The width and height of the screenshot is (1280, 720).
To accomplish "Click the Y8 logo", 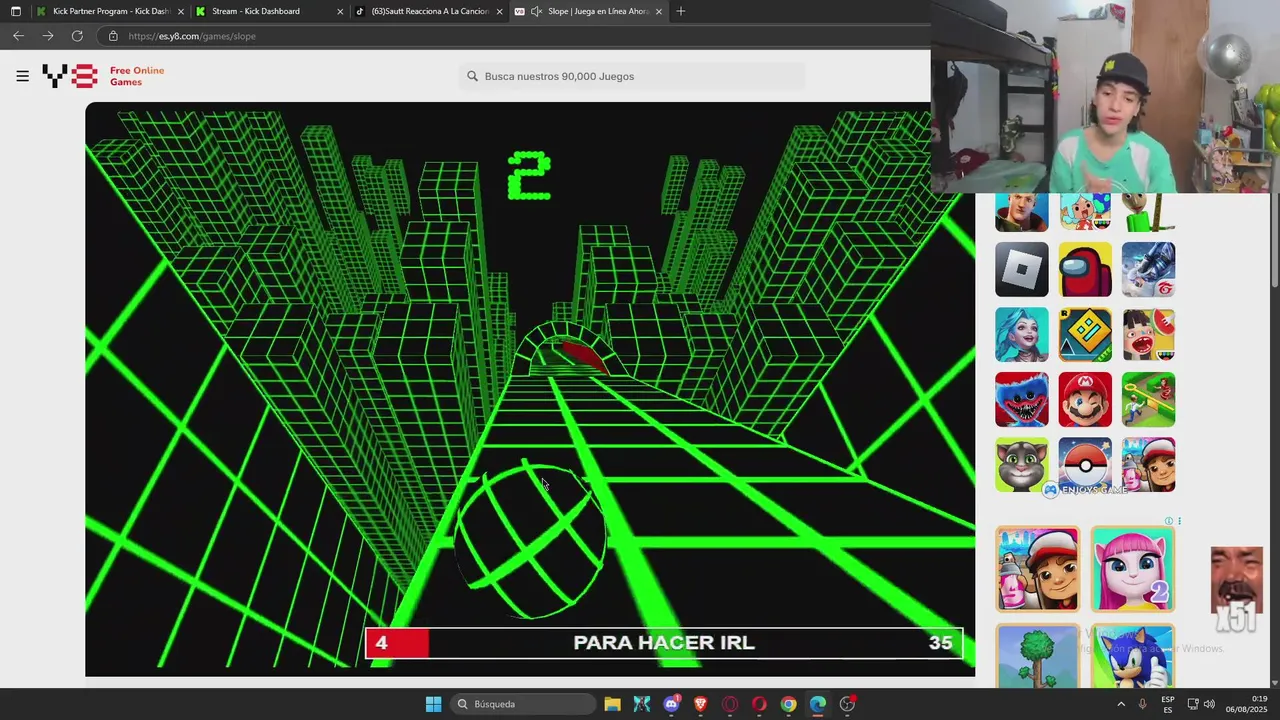I will [x=69, y=76].
